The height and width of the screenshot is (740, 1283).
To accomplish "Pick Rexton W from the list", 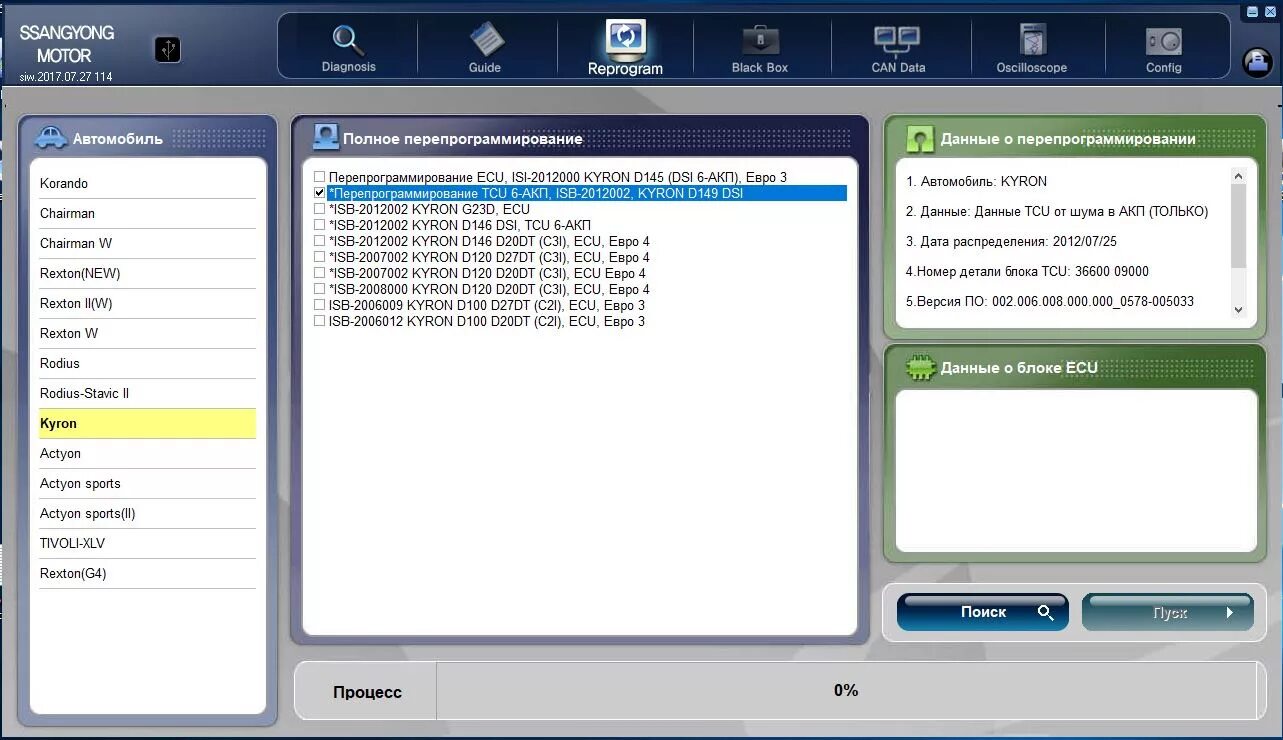I will pyautogui.click(x=147, y=333).
